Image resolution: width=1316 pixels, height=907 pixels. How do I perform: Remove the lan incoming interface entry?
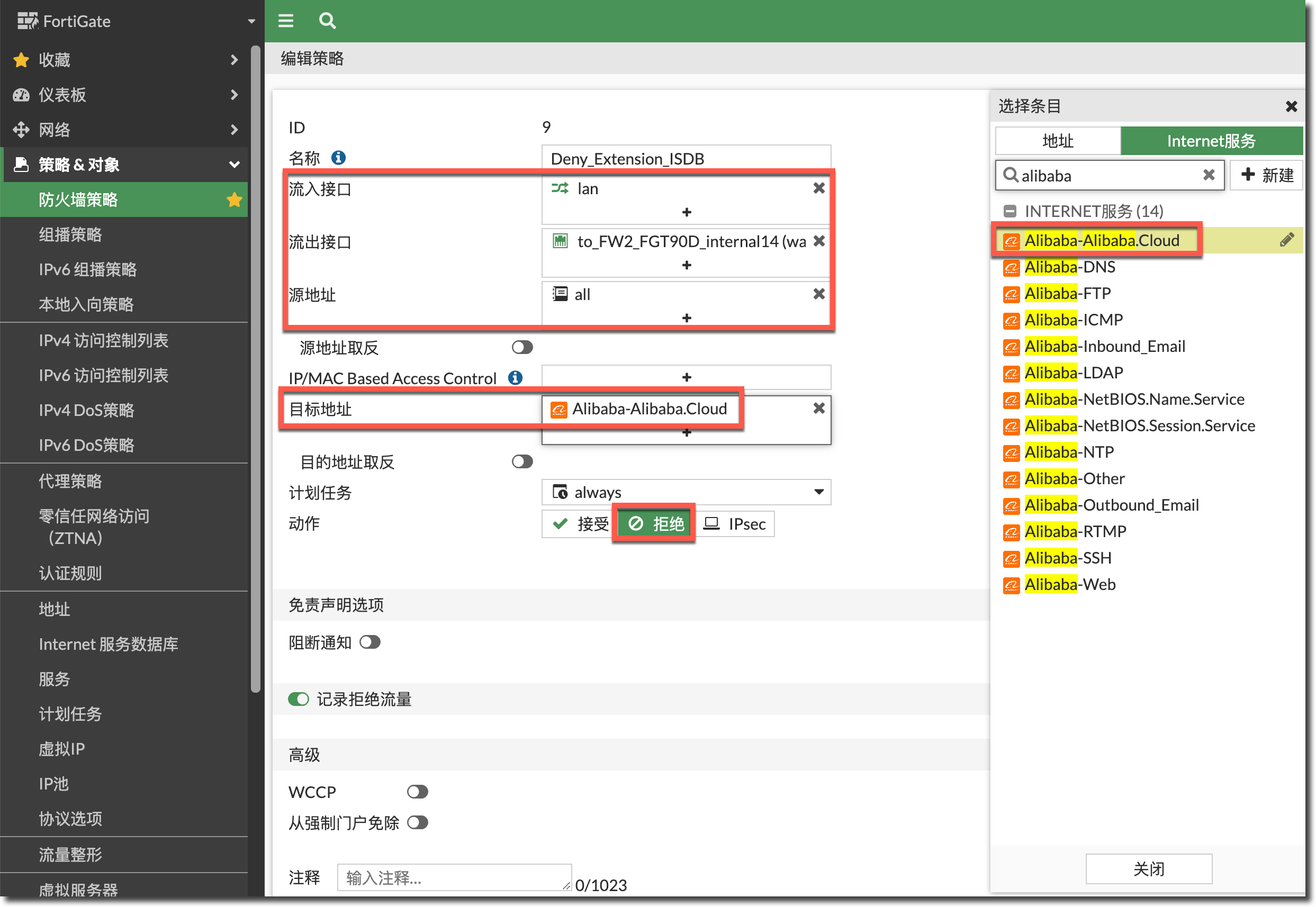[818, 188]
